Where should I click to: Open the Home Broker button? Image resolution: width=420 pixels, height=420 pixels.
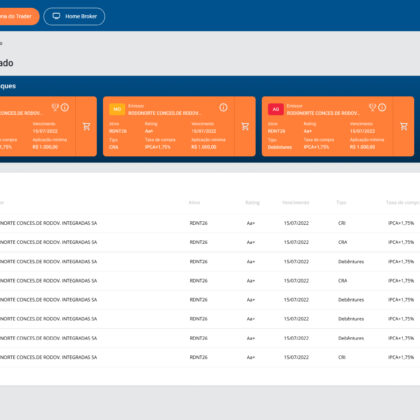tap(74, 16)
